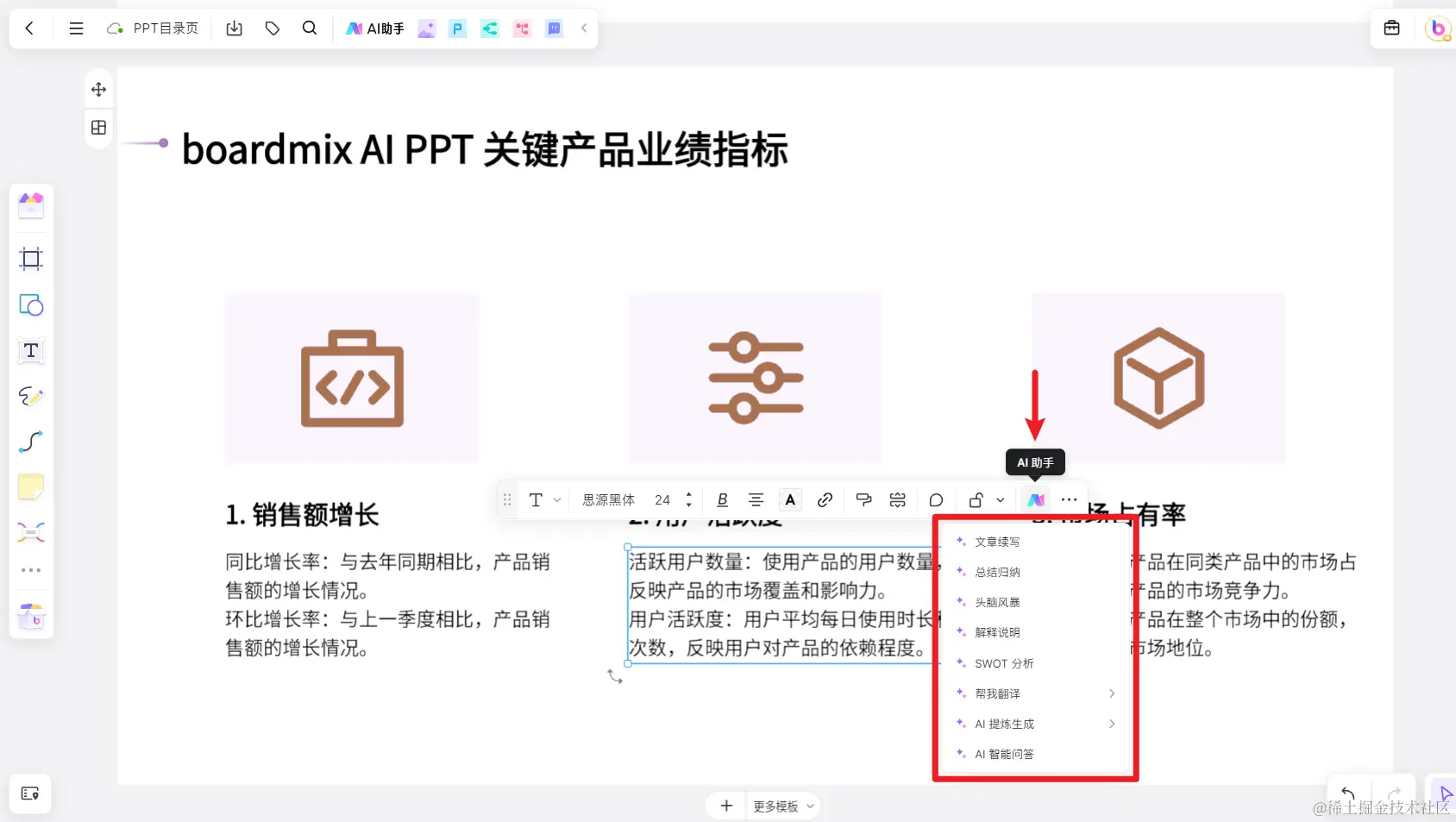Collapse the top toolbar with the chevron
Screen dimensions: 1456x822
point(584,28)
